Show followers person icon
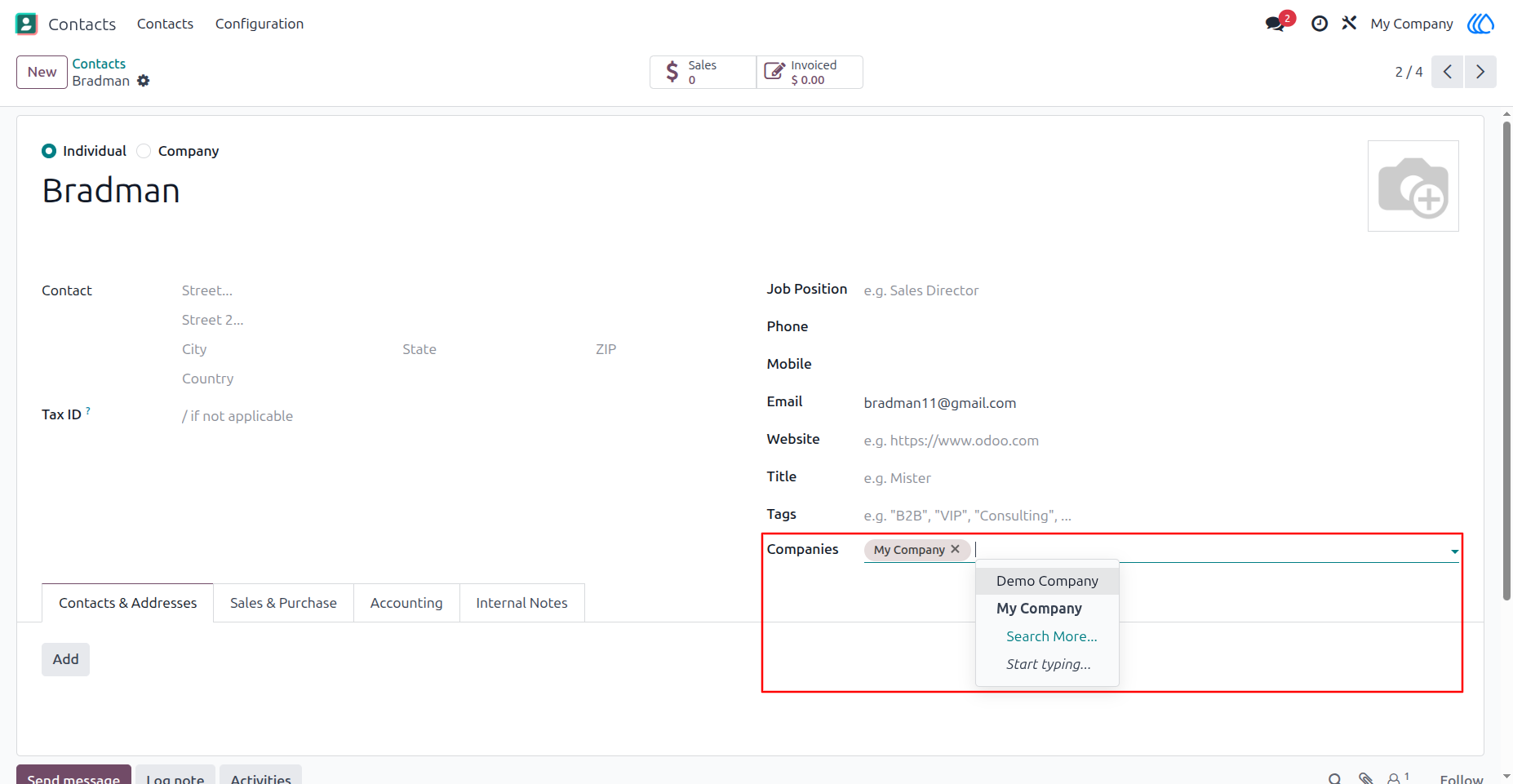The width and height of the screenshot is (1513, 784). (x=1398, y=778)
